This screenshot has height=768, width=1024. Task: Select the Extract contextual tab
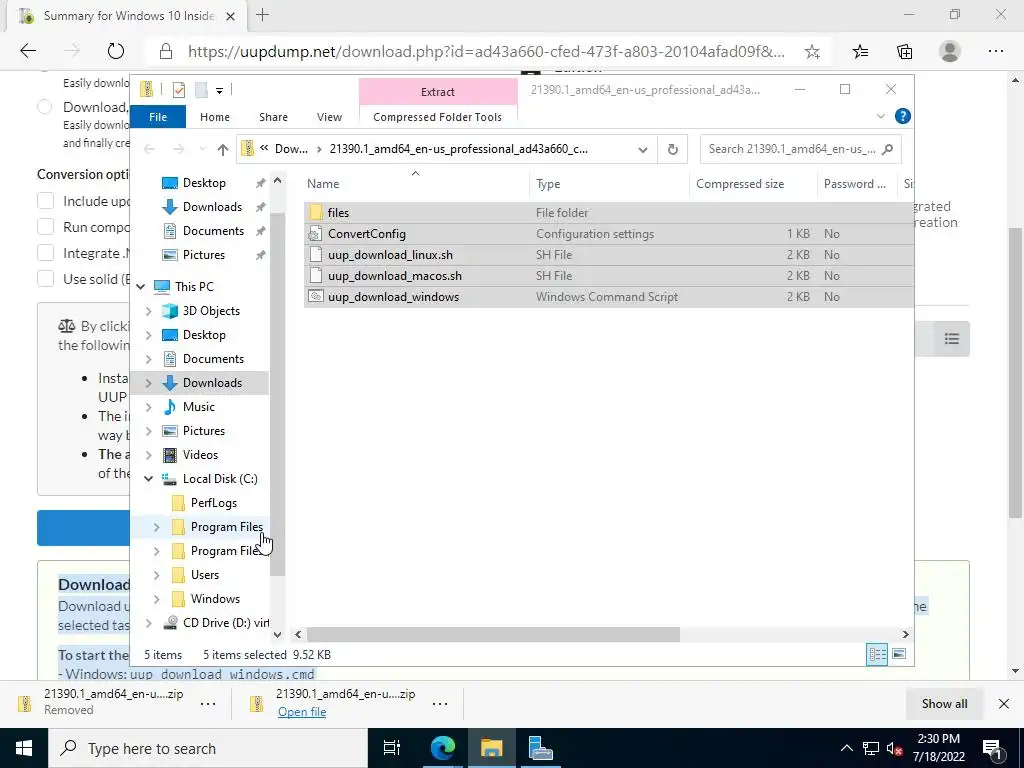pyautogui.click(x=438, y=92)
